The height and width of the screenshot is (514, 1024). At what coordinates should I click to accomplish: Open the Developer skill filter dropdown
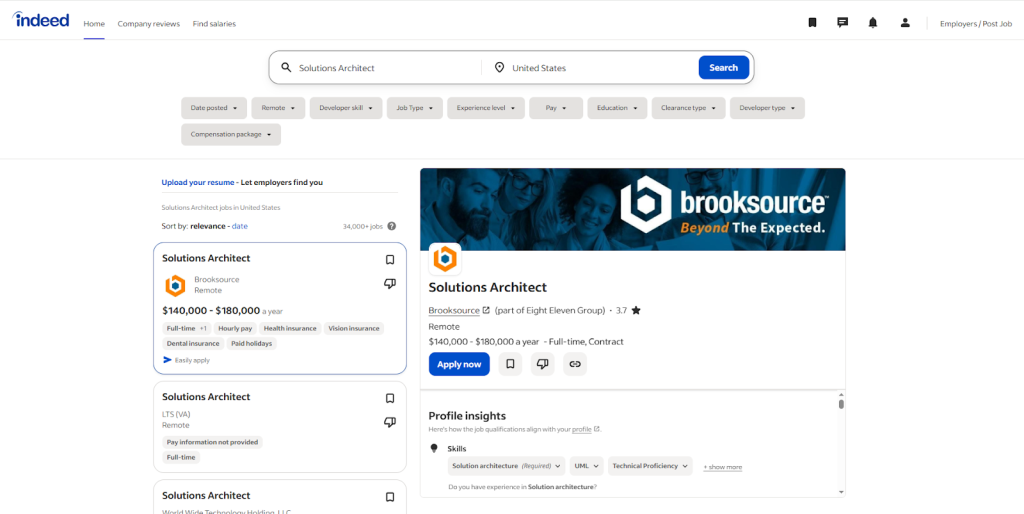pos(345,108)
